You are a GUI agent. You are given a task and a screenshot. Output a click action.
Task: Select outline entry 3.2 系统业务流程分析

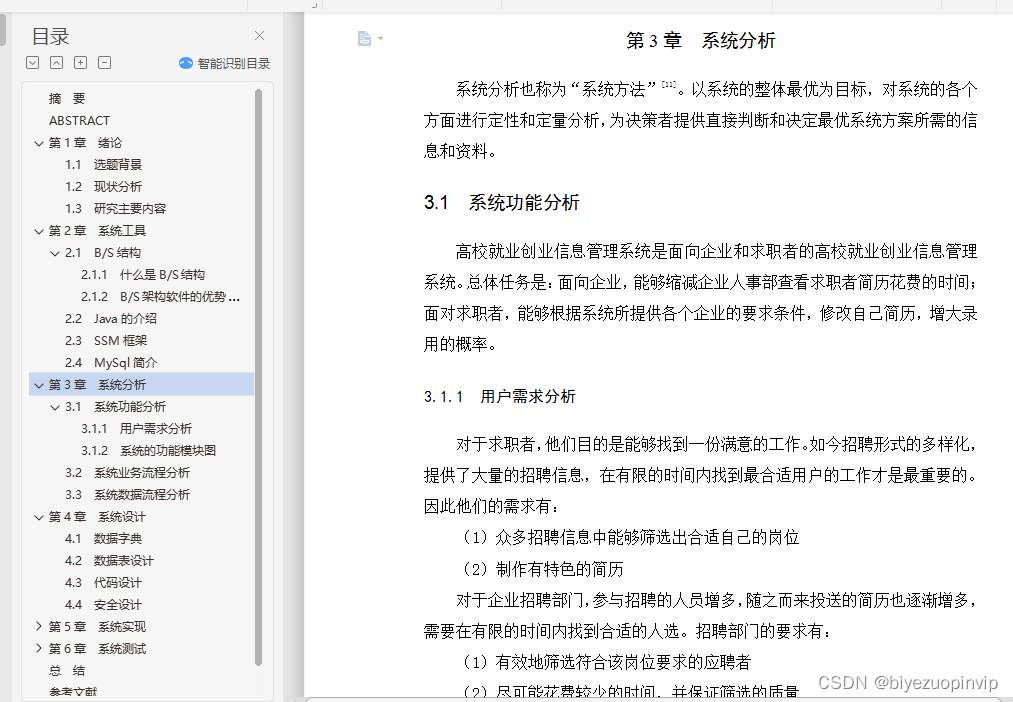pyautogui.click(x=127, y=473)
